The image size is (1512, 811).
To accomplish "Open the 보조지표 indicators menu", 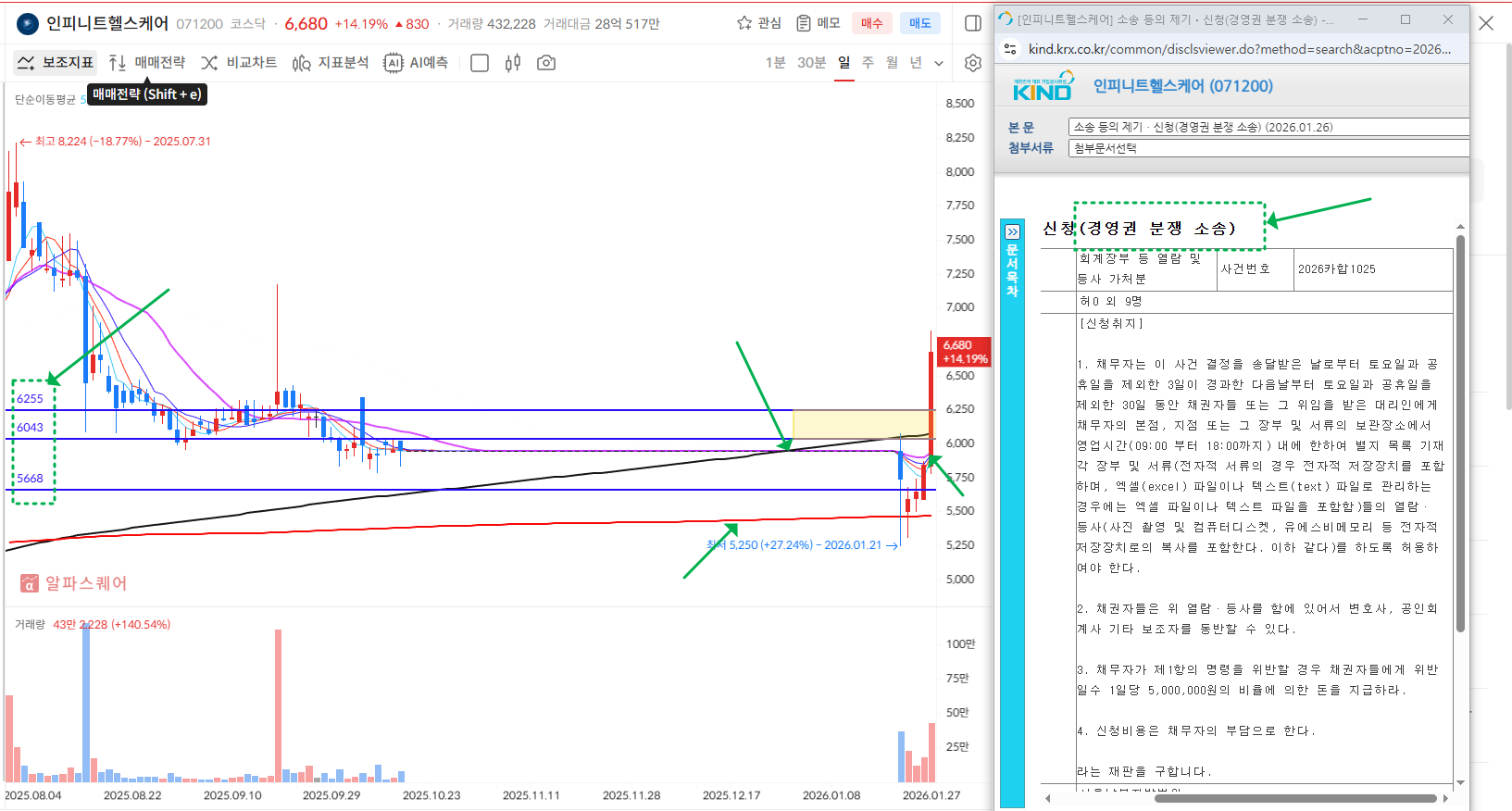I will [56, 63].
